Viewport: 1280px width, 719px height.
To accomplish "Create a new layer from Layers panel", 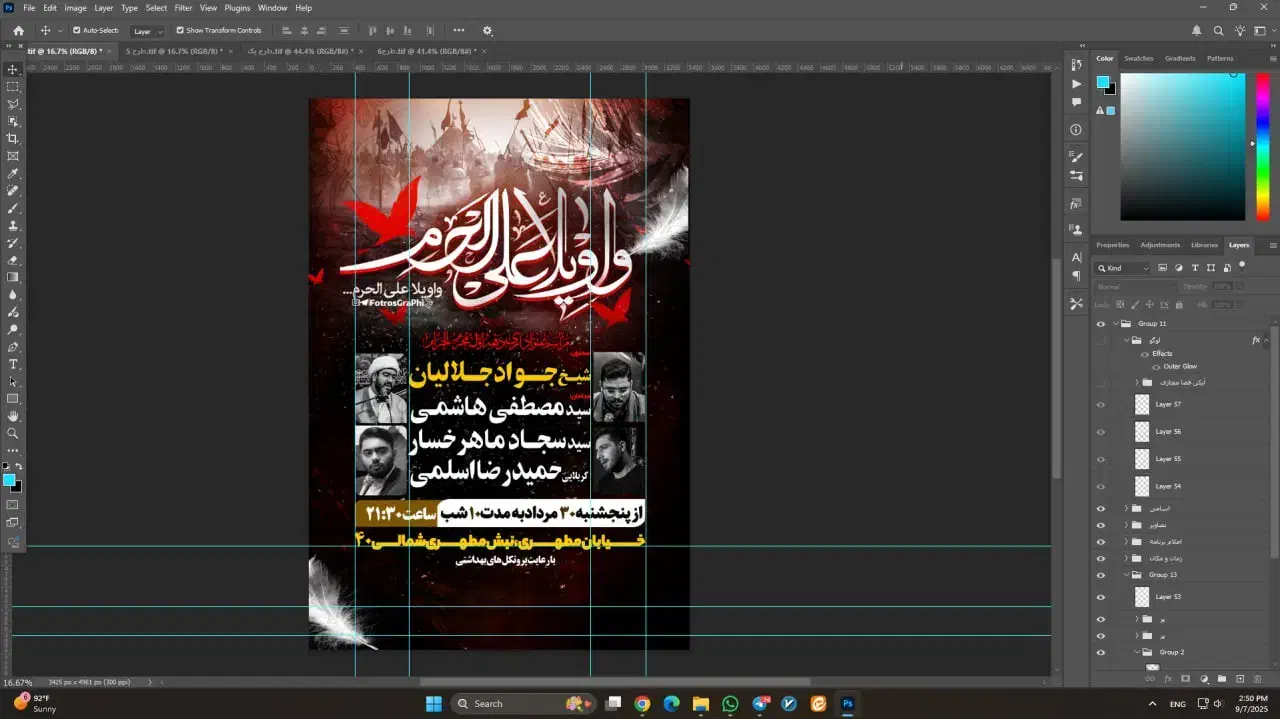I will 1240,679.
